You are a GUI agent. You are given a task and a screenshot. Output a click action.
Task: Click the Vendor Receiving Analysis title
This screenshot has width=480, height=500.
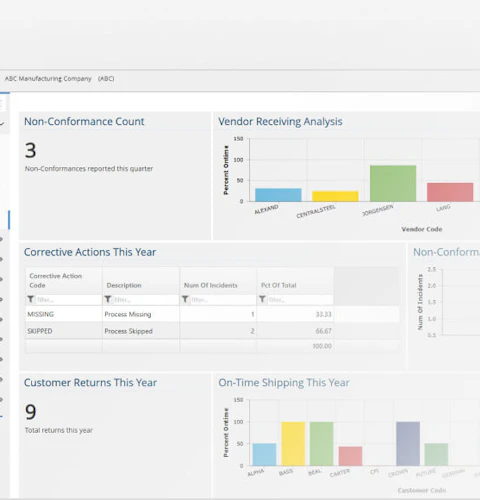point(280,122)
